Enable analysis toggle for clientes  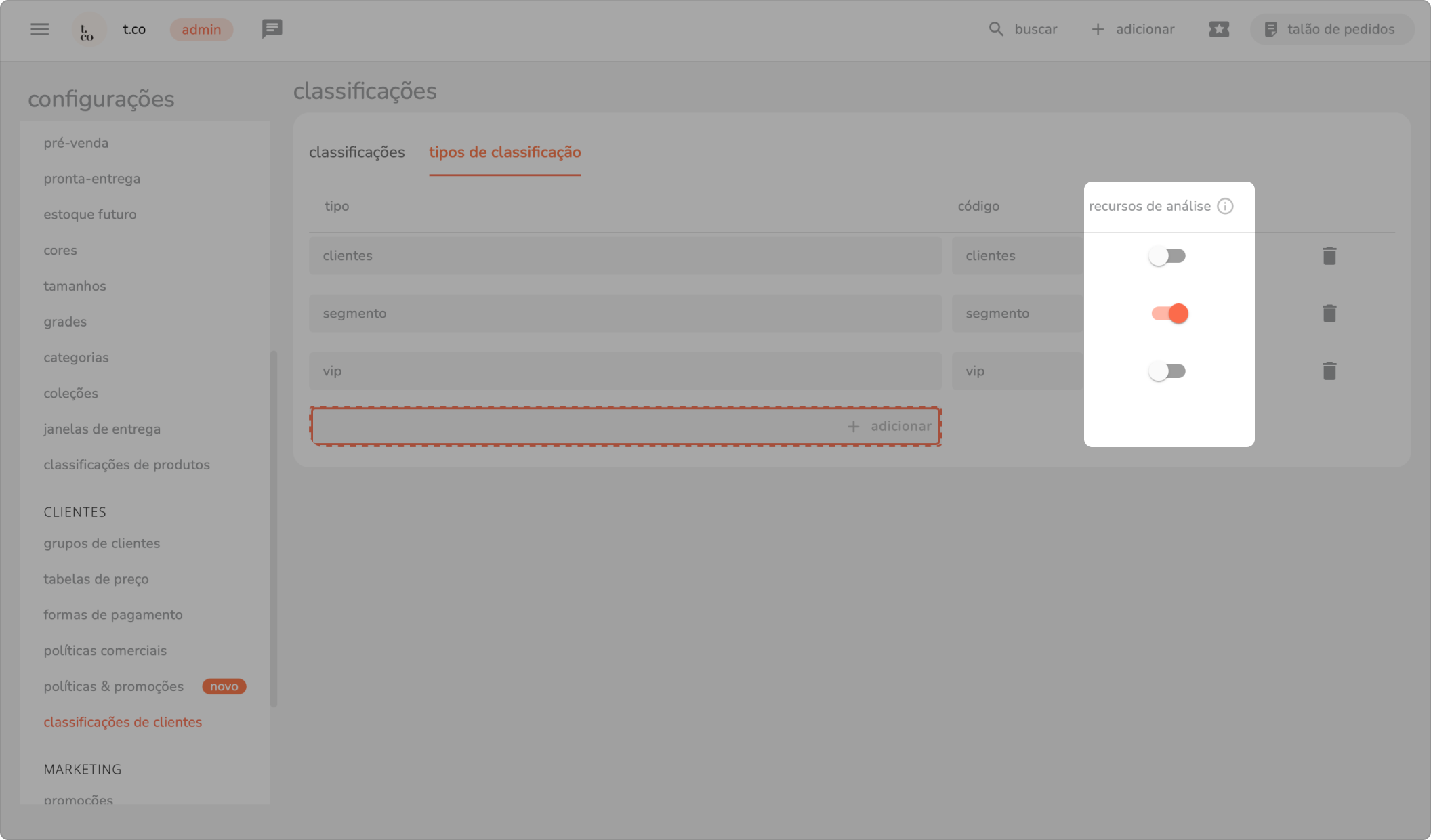(1167, 256)
